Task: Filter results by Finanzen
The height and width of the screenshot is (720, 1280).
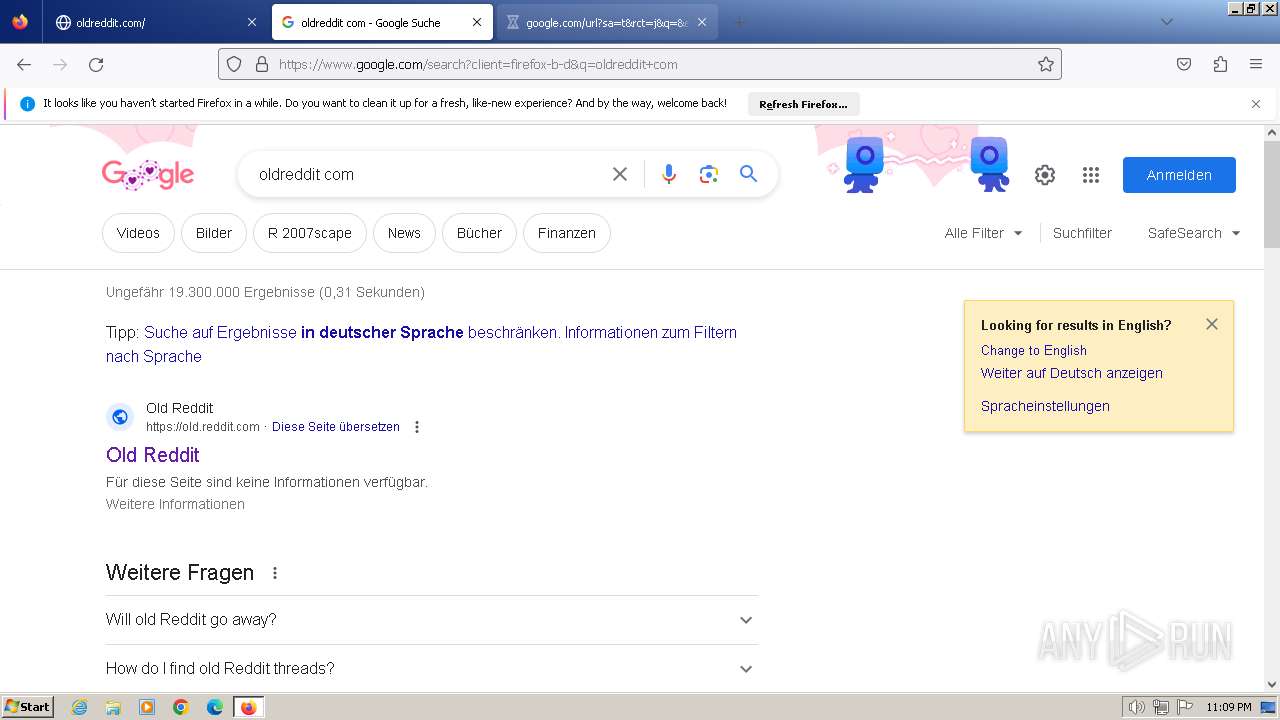Action: tap(566, 233)
